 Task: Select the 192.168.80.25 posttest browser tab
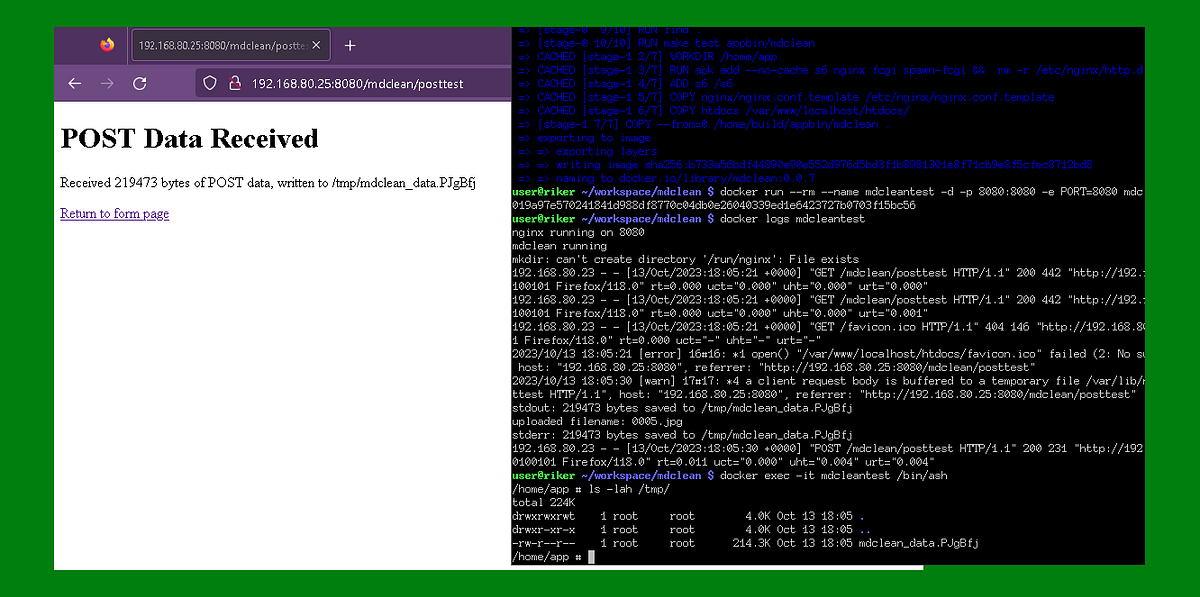pyautogui.click(x=220, y=44)
